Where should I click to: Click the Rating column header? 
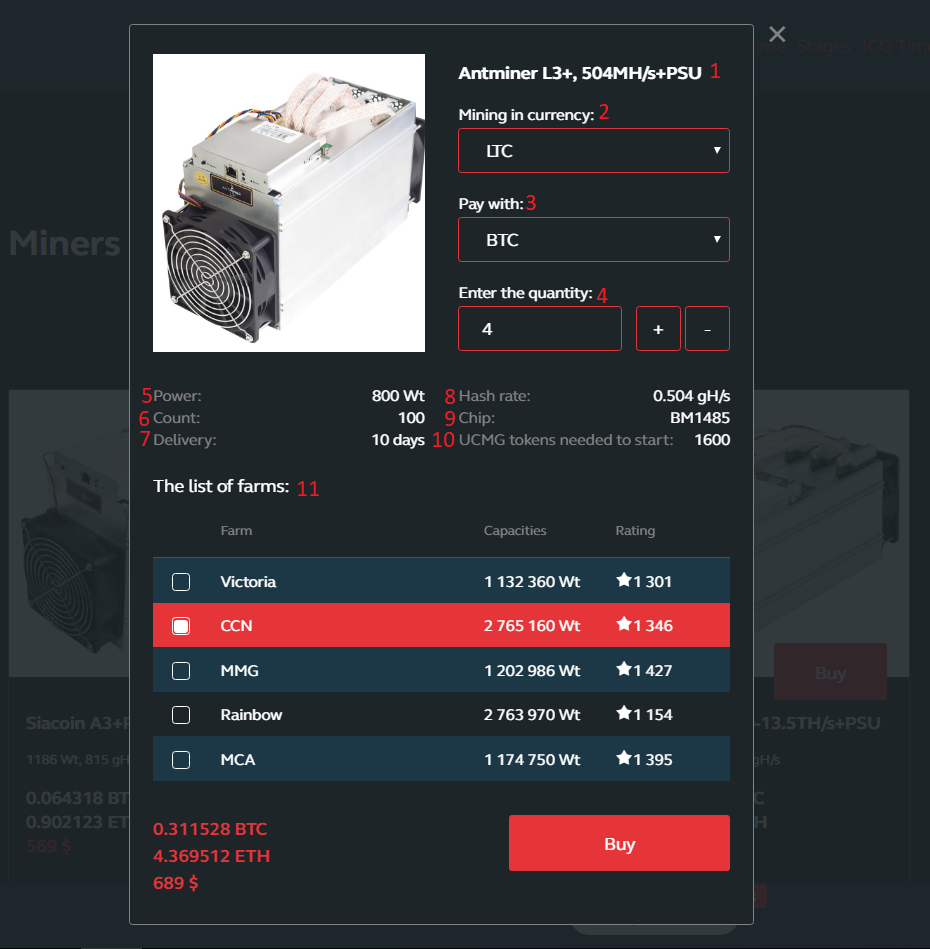tap(635, 531)
